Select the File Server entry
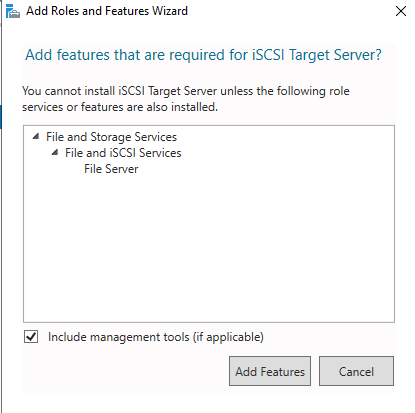The width and height of the screenshot is (415, 413). [x=111, y=169]
